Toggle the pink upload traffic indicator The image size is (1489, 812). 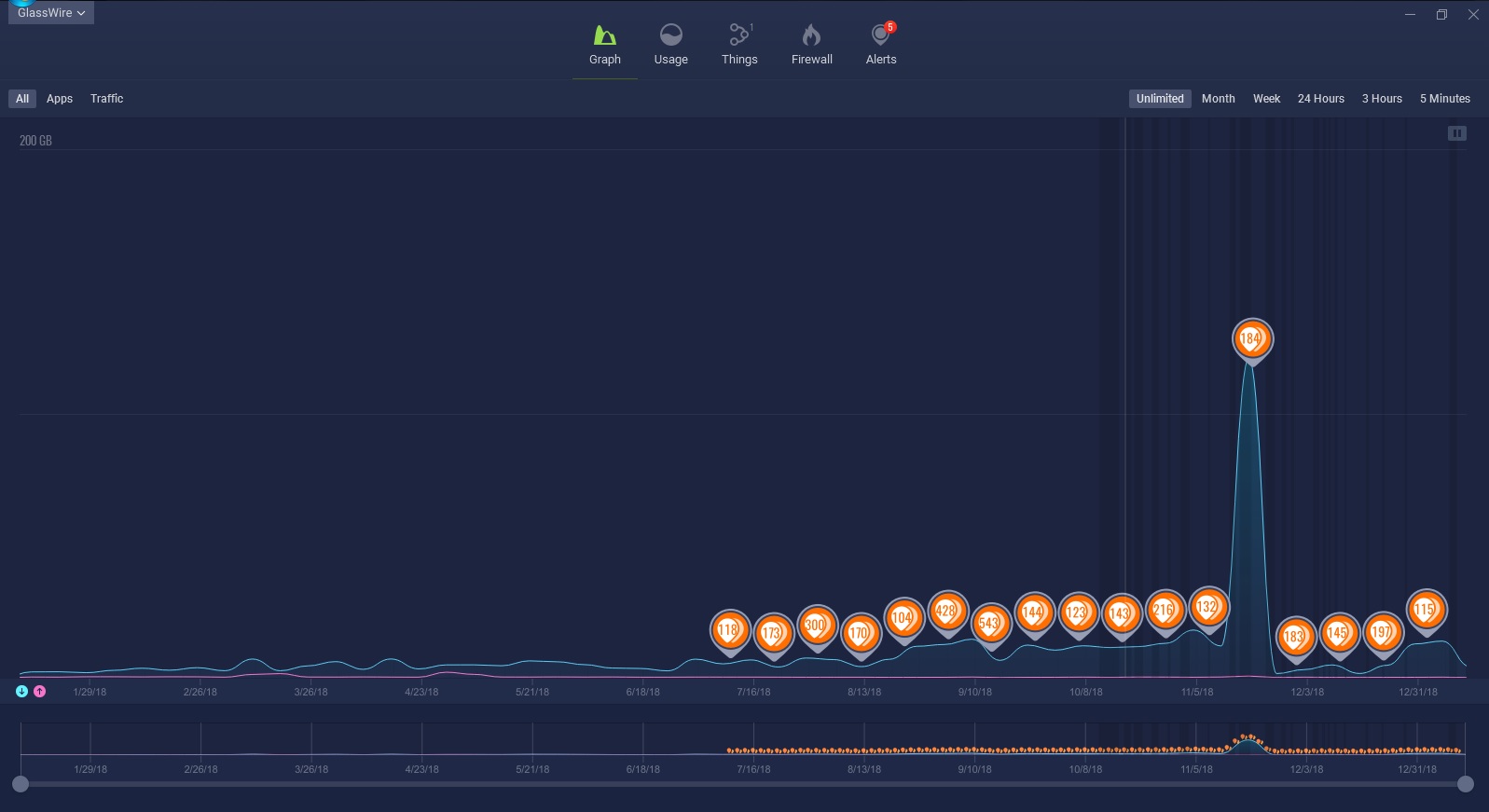(x=39, y=691)
